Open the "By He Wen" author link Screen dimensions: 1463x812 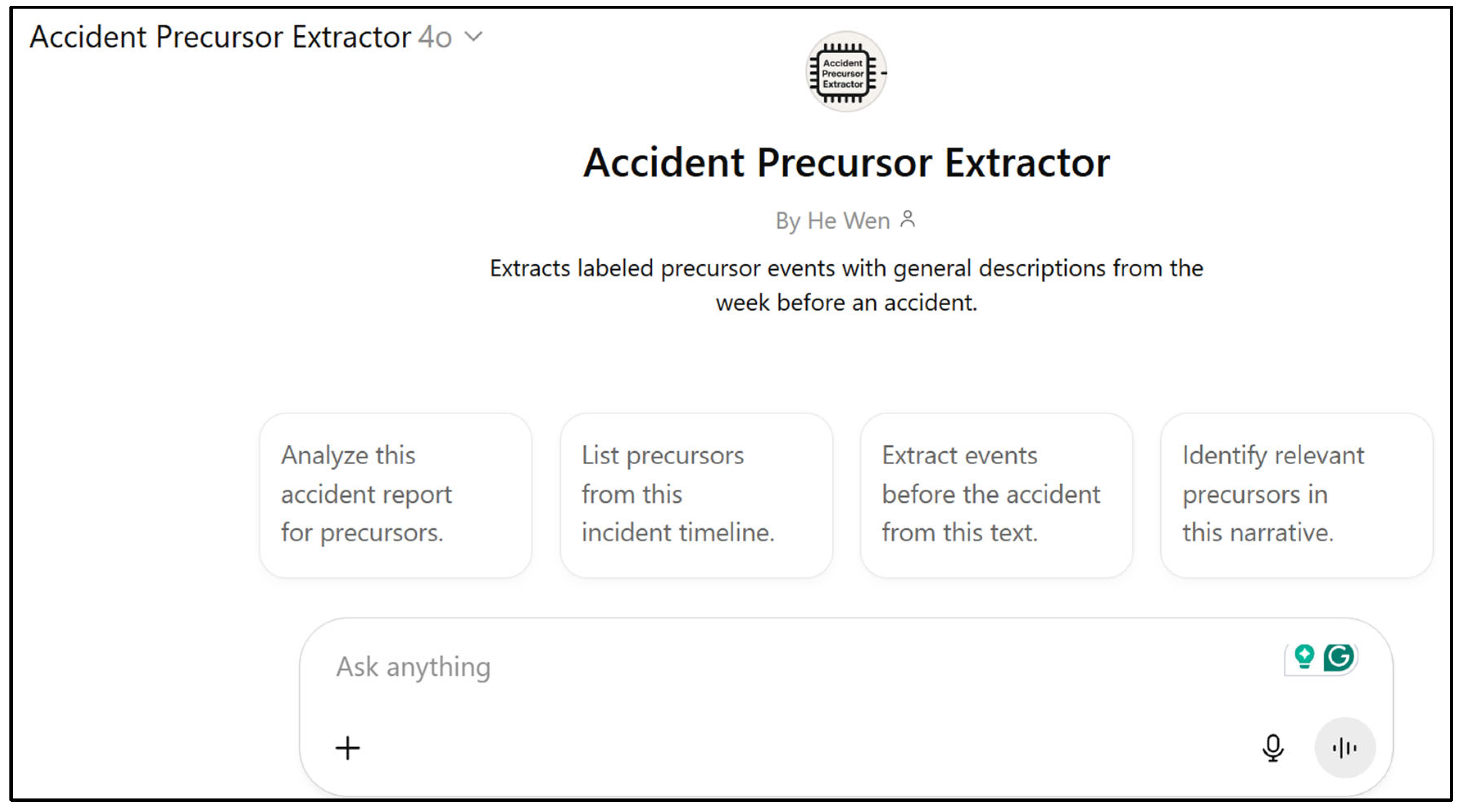pos(832,221)
